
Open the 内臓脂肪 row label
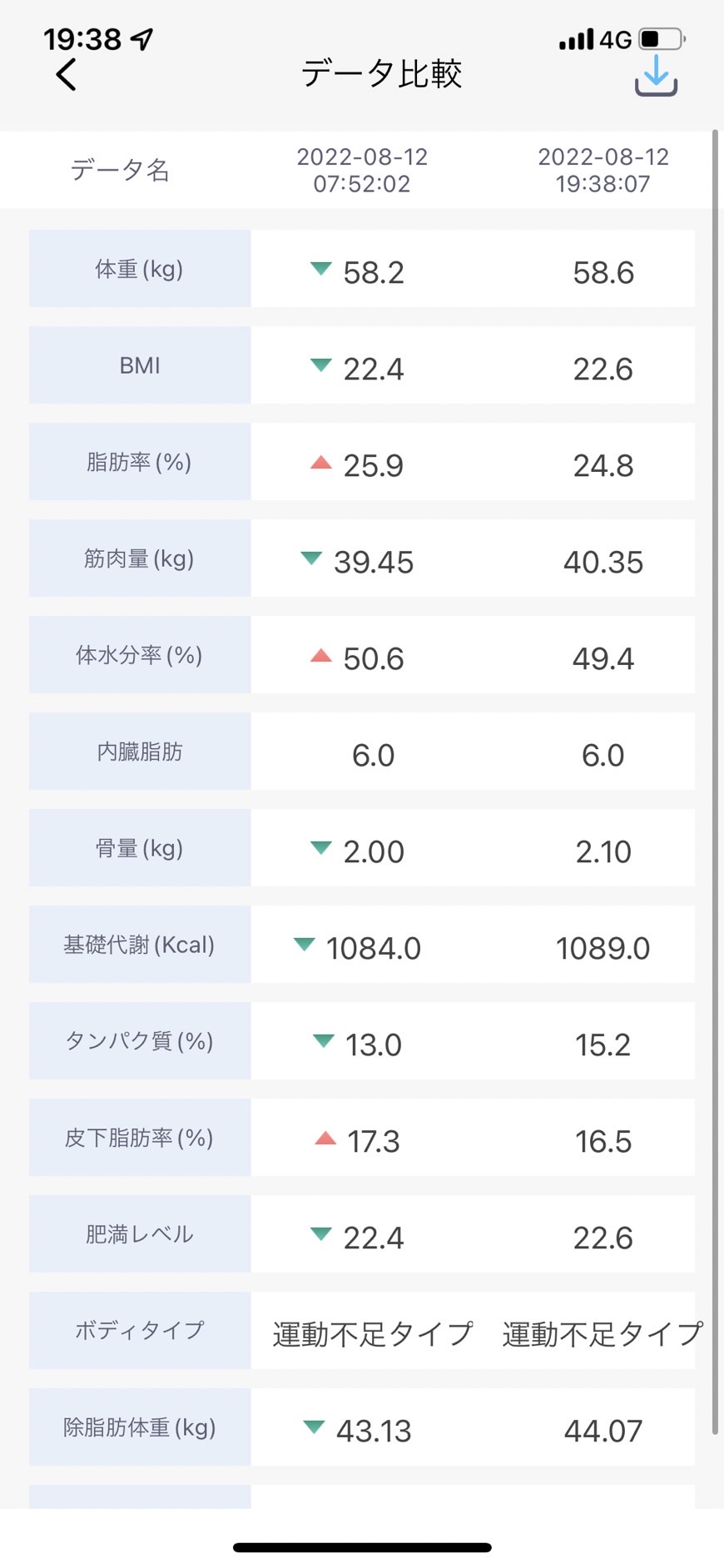pyautogui.click(x=140, y=752)
